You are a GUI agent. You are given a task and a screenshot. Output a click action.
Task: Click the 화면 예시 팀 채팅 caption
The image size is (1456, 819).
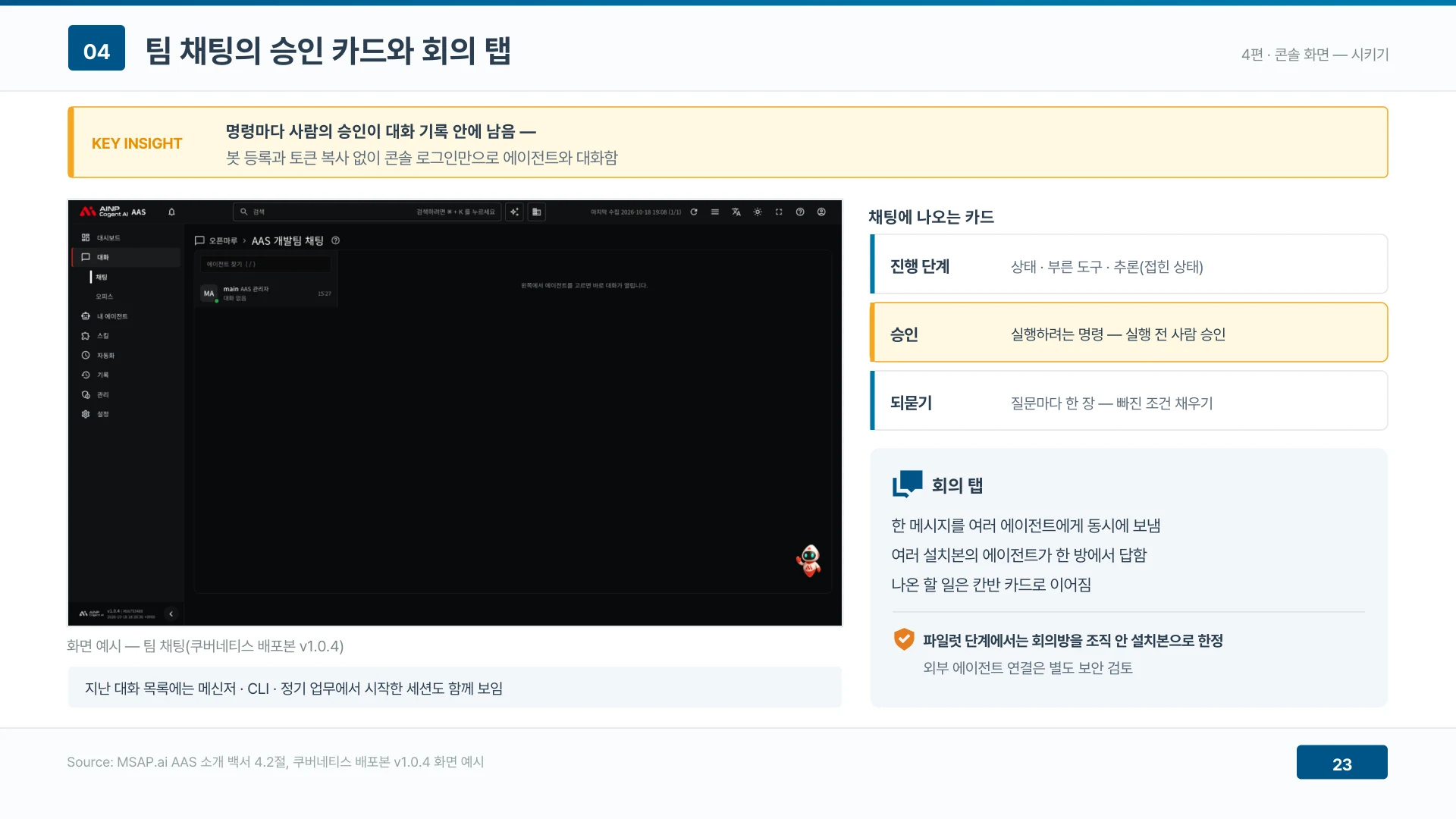(205, 646)
